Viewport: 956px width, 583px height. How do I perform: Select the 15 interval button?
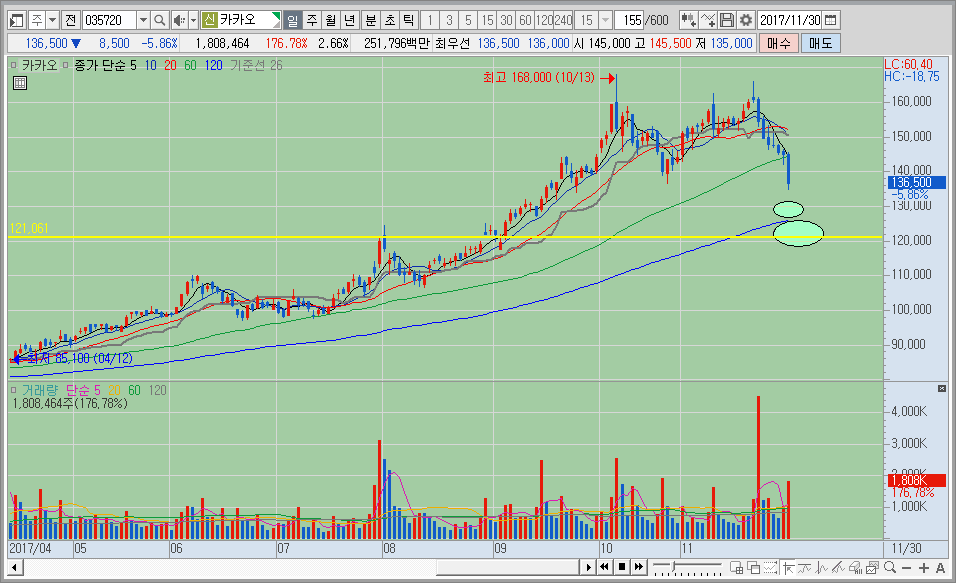[487, 20]
